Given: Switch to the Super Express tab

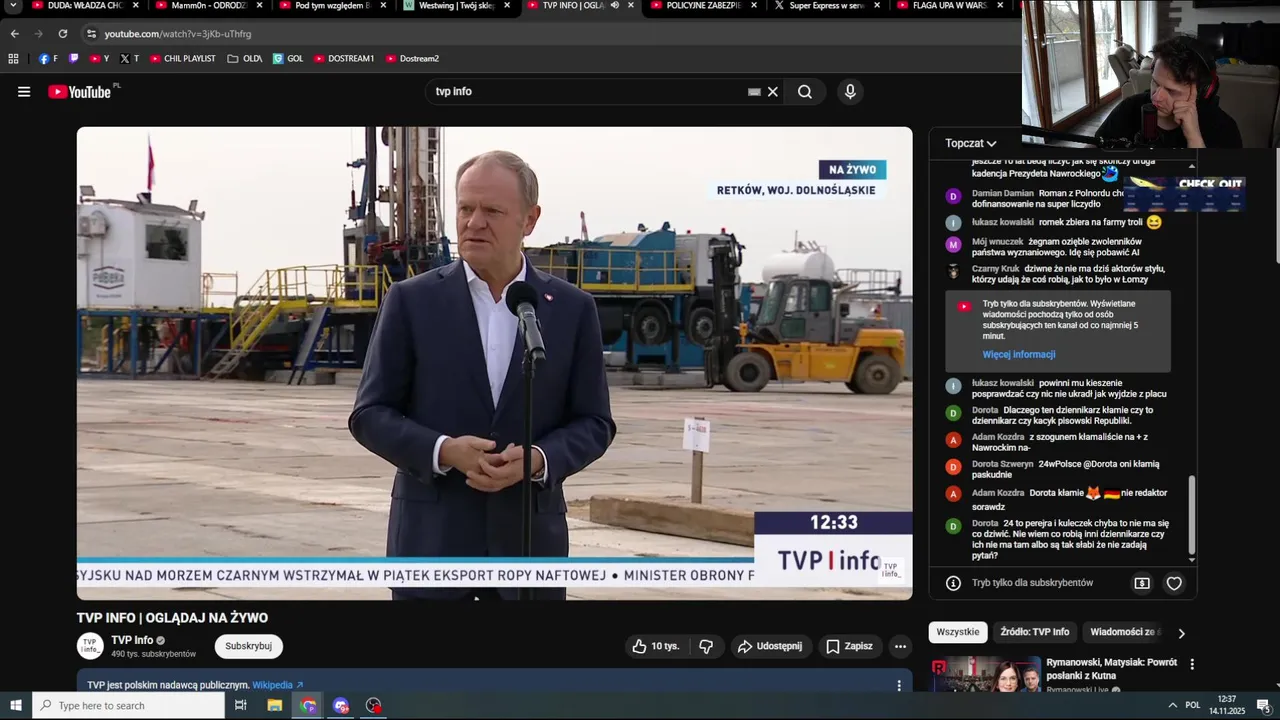Looking at the screenshot, I should tap(826, 6).
